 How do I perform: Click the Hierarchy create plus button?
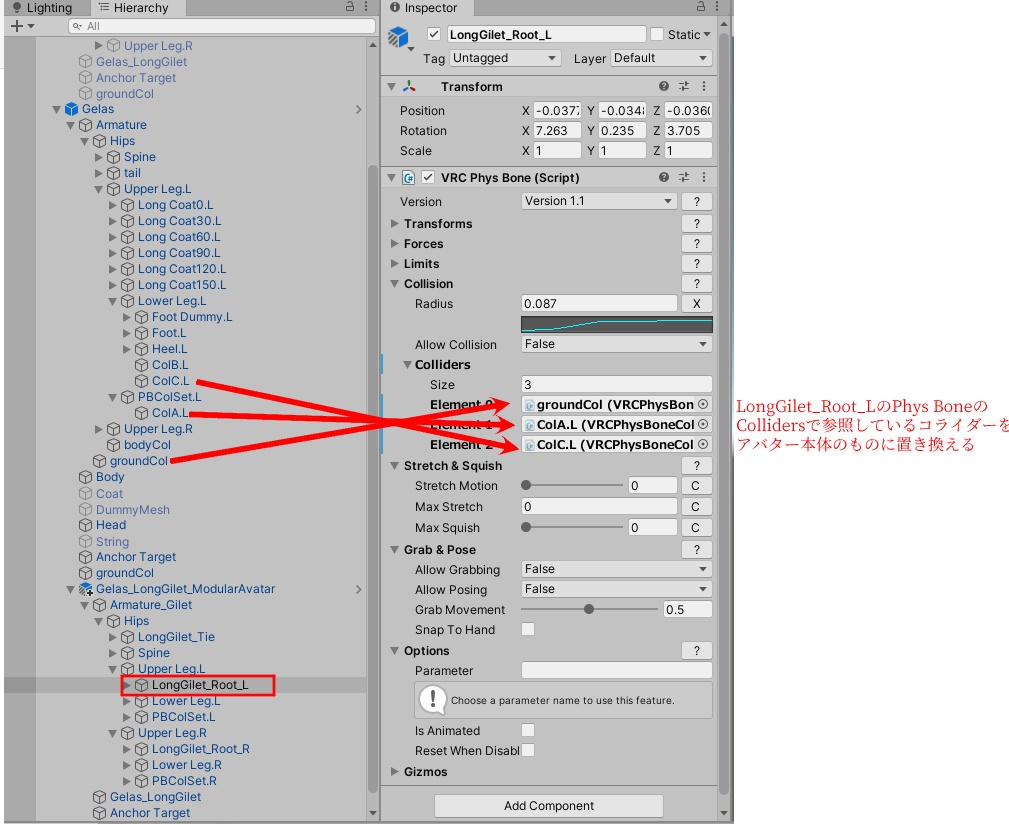click(17, 26)
